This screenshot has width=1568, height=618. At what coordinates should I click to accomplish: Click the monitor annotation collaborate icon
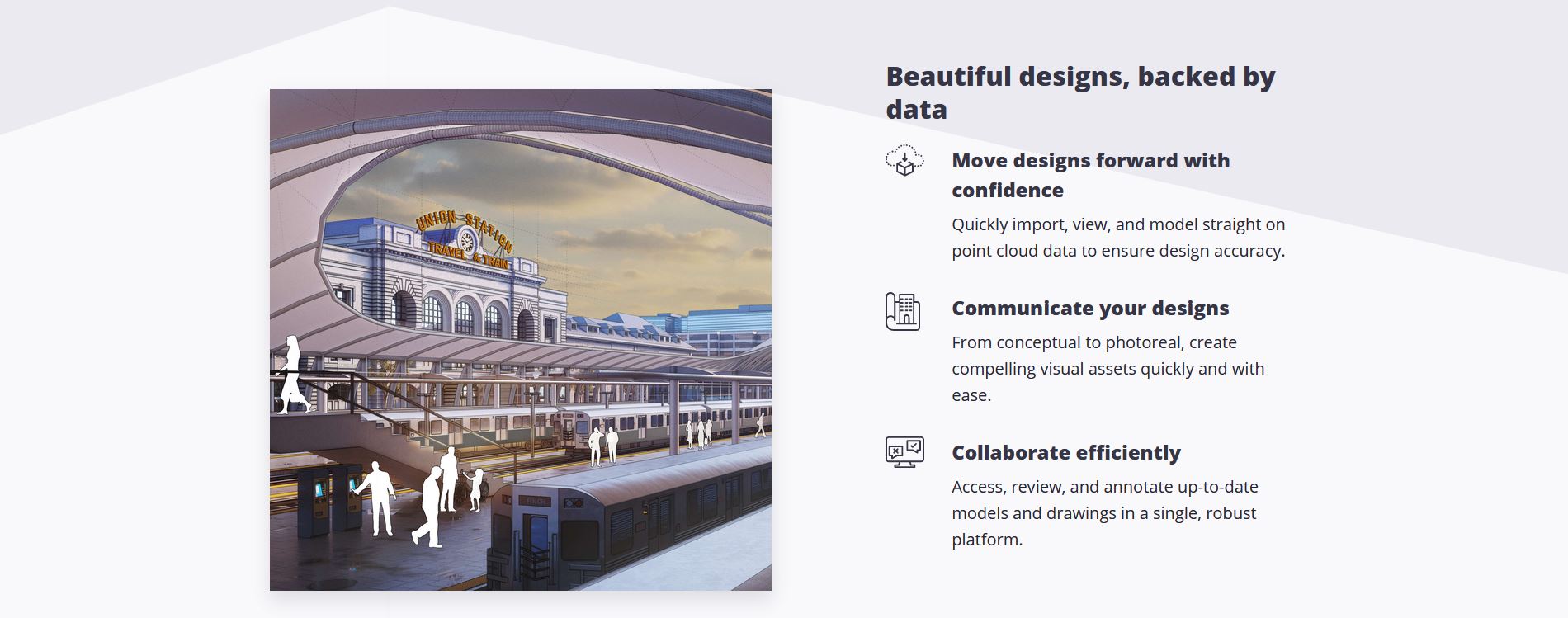coord(904,452)
